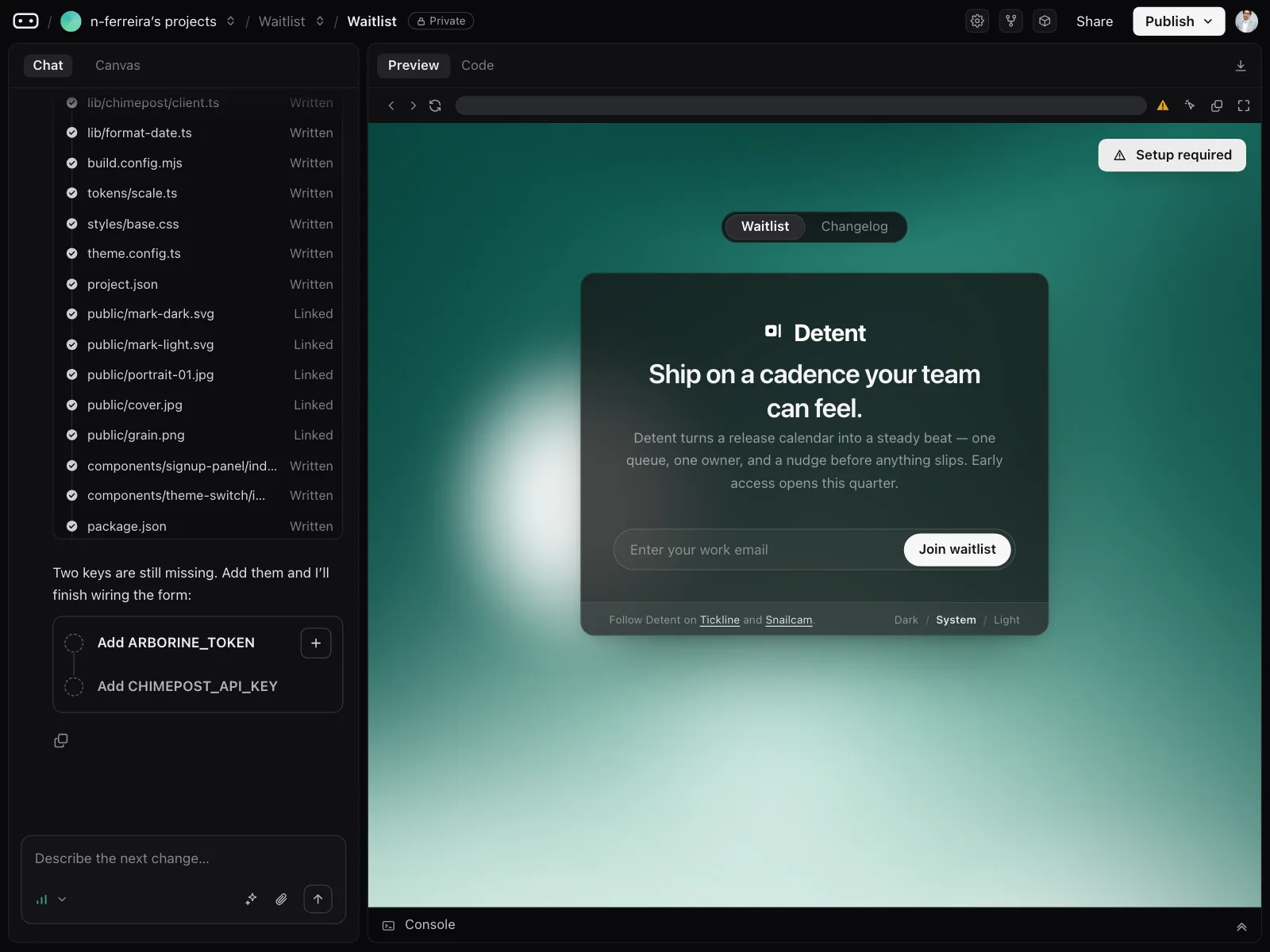Select the System theme option
This screenshot has height=952, width=1270.
point(956,620)
